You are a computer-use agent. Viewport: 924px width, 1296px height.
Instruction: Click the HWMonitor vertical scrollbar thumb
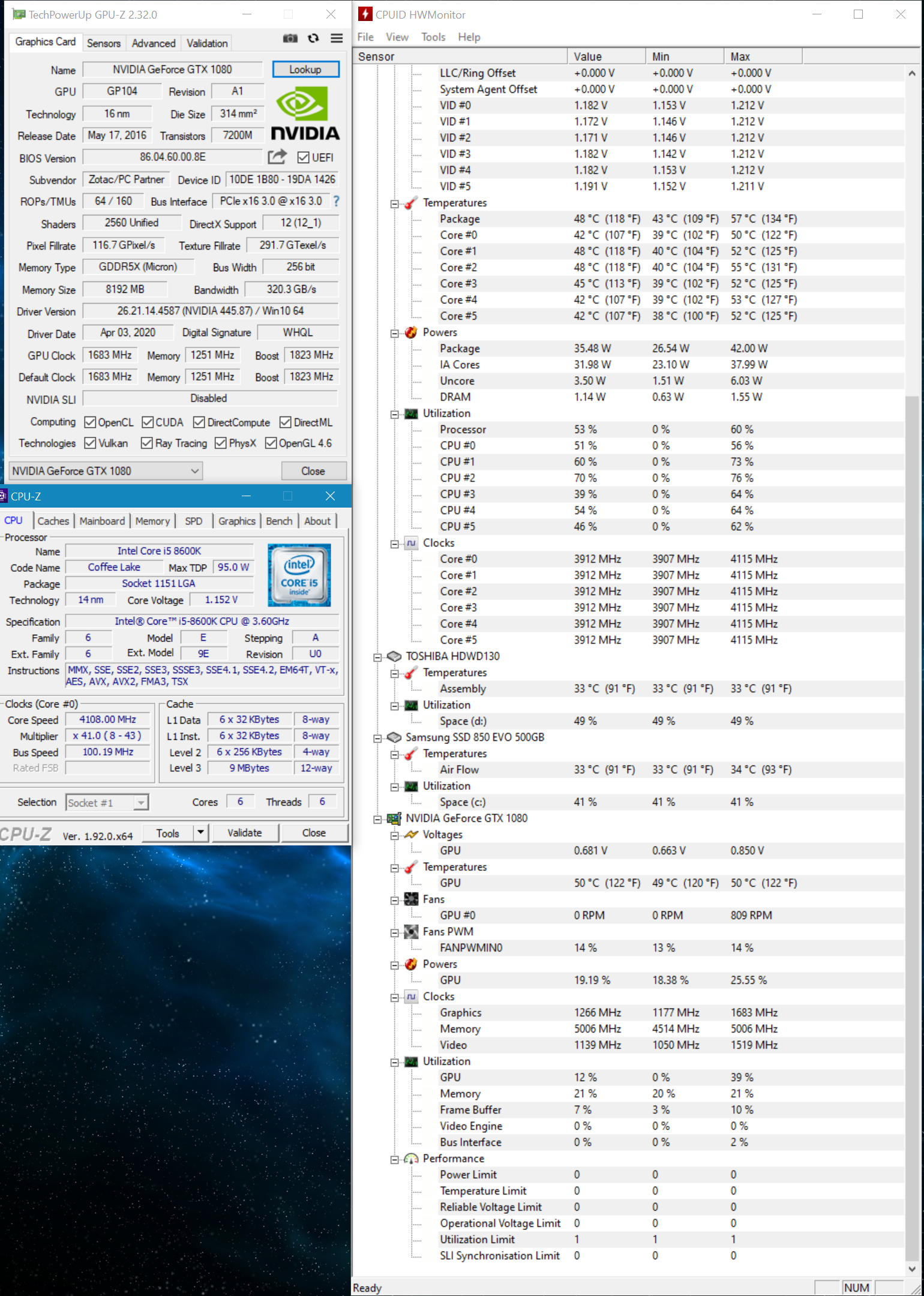coord(911,828)
